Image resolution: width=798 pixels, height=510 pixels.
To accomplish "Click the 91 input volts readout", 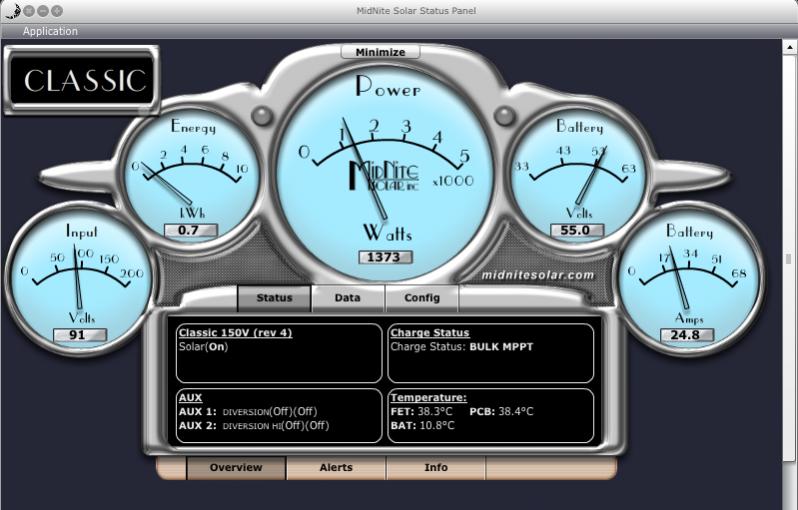I will pyautogui.click(x=80, y=335).
